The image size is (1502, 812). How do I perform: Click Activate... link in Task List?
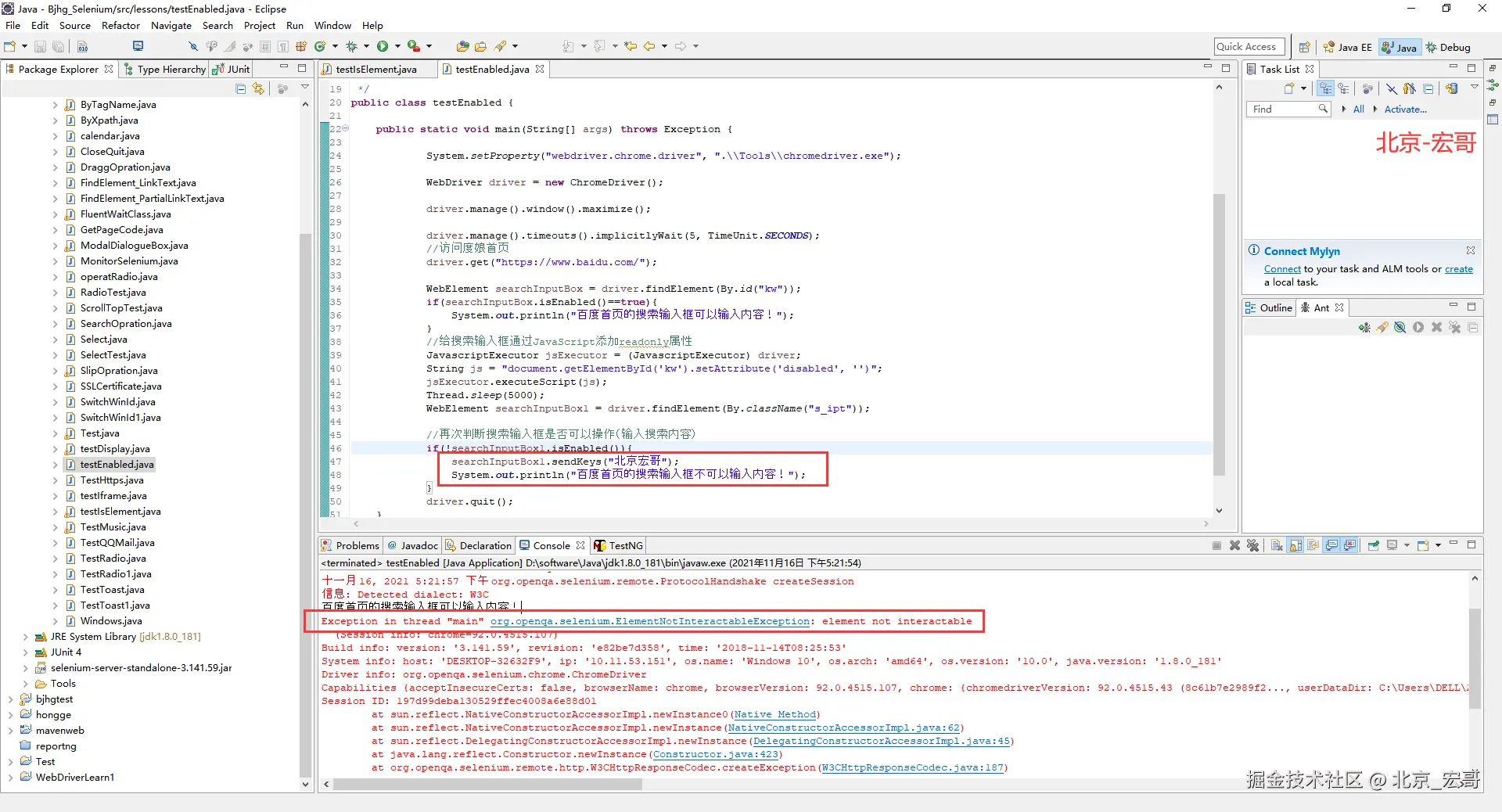click(x=1405, y=110)
